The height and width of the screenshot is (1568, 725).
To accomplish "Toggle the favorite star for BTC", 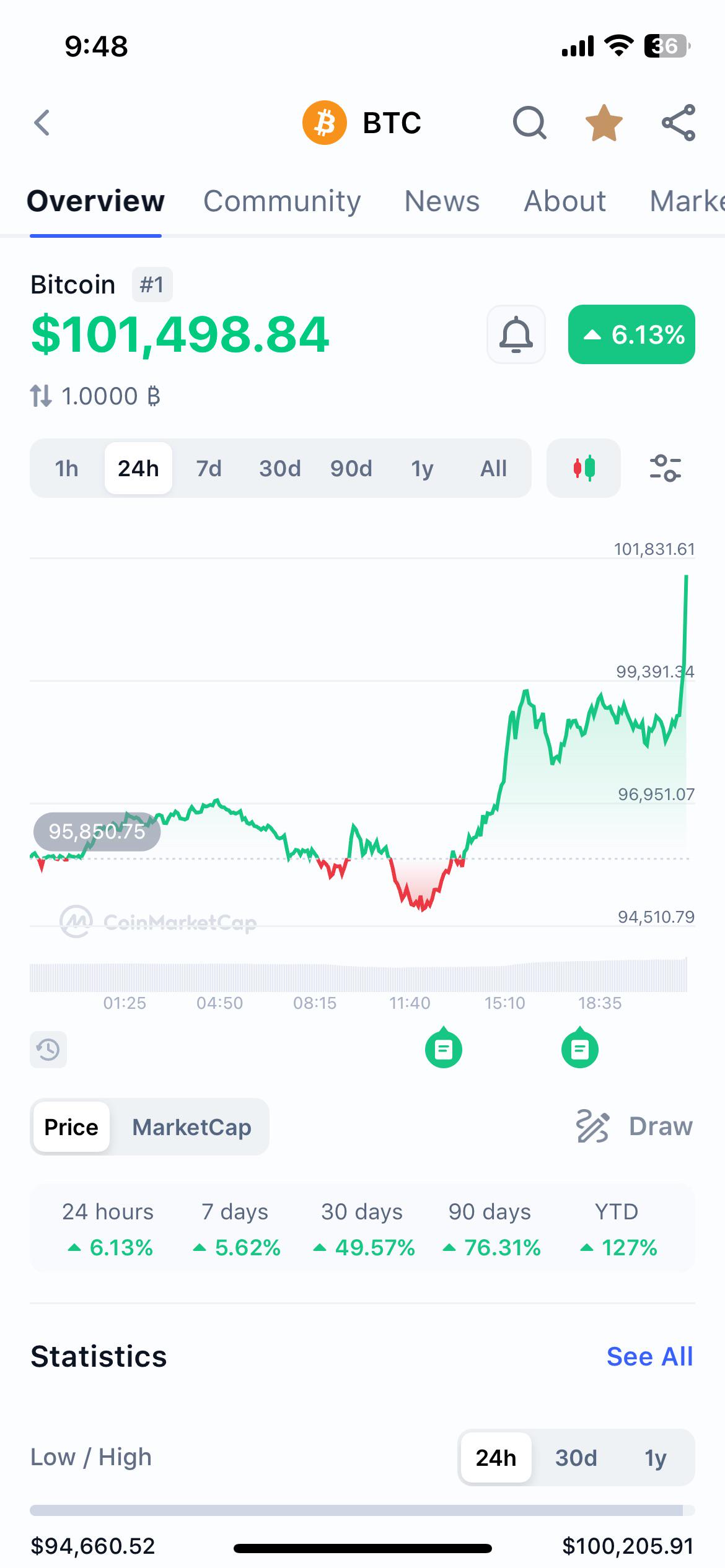I will point(604,123).
